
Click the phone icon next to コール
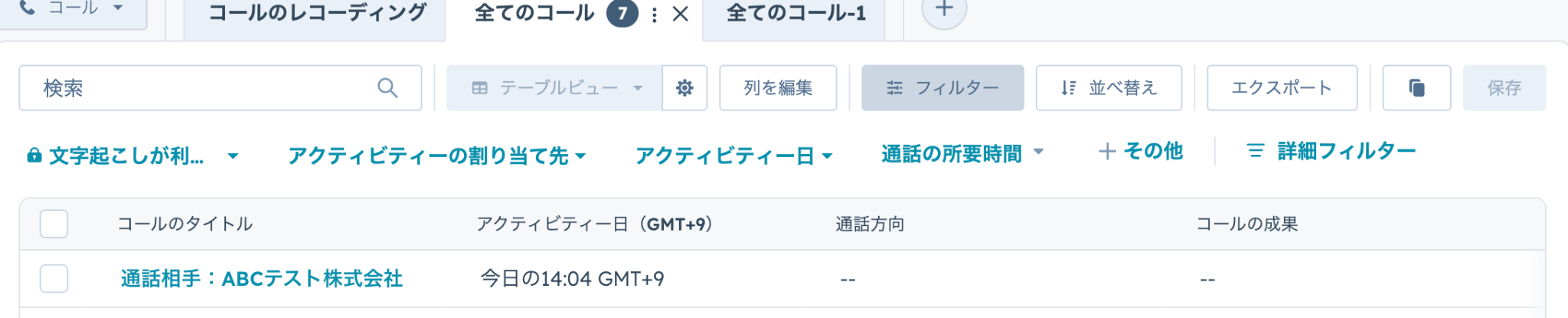click(x=28, y=8)
